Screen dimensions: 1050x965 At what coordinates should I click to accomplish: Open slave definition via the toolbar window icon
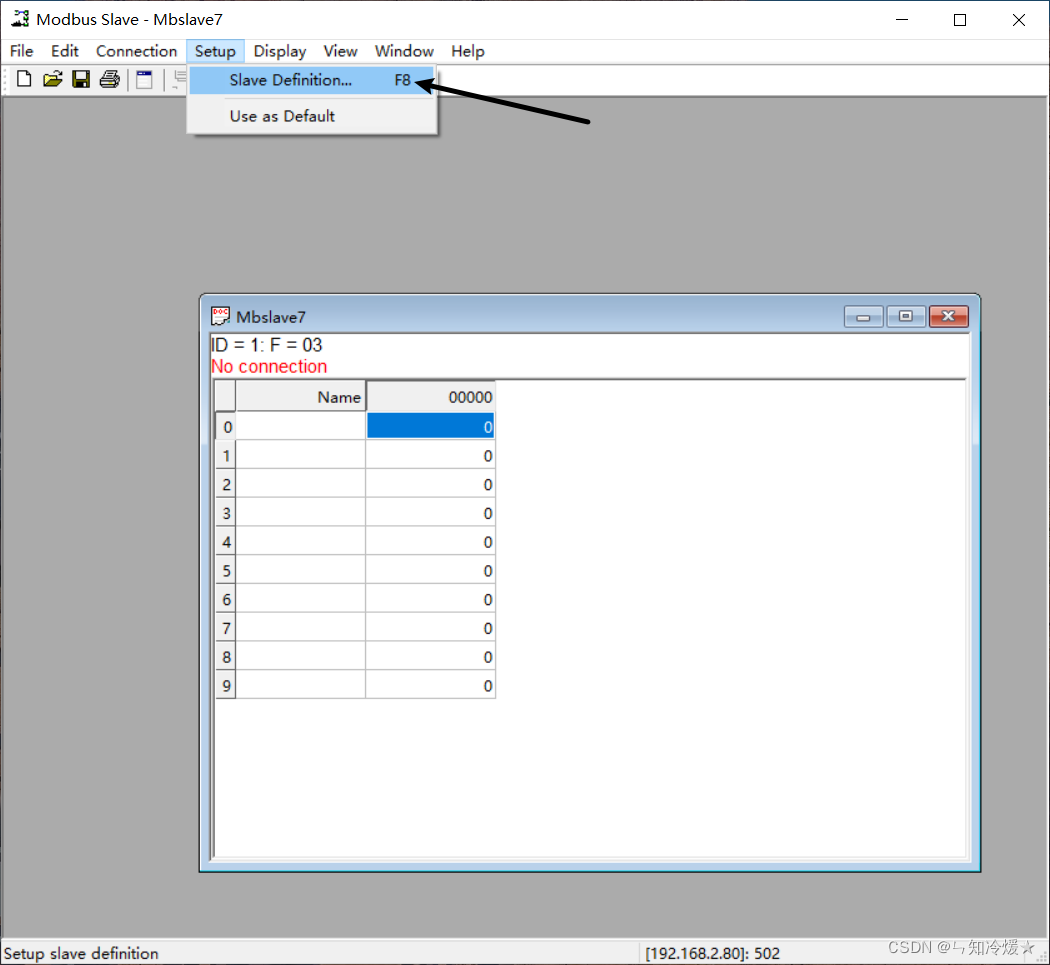[x=143, y=78]
